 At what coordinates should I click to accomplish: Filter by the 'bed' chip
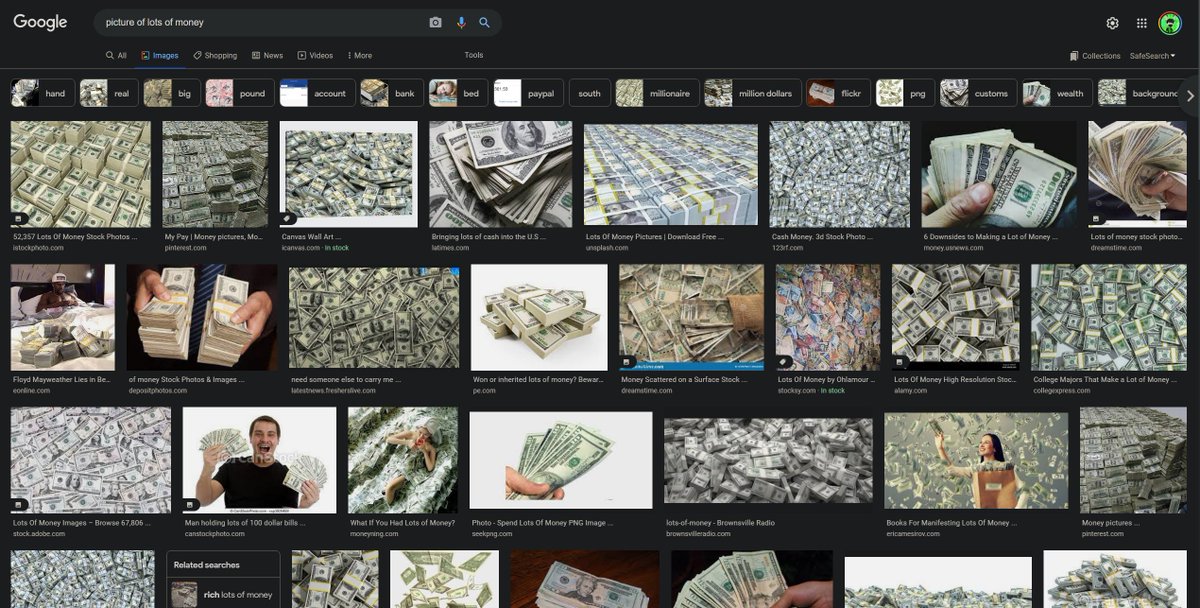click(x=458, y=93)
